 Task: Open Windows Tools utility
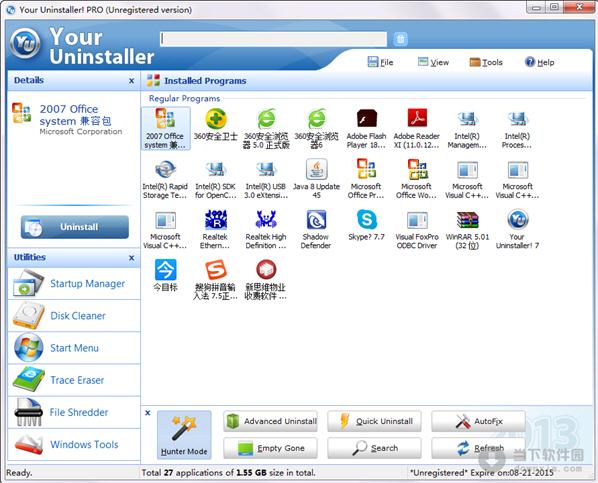point(74,444)
